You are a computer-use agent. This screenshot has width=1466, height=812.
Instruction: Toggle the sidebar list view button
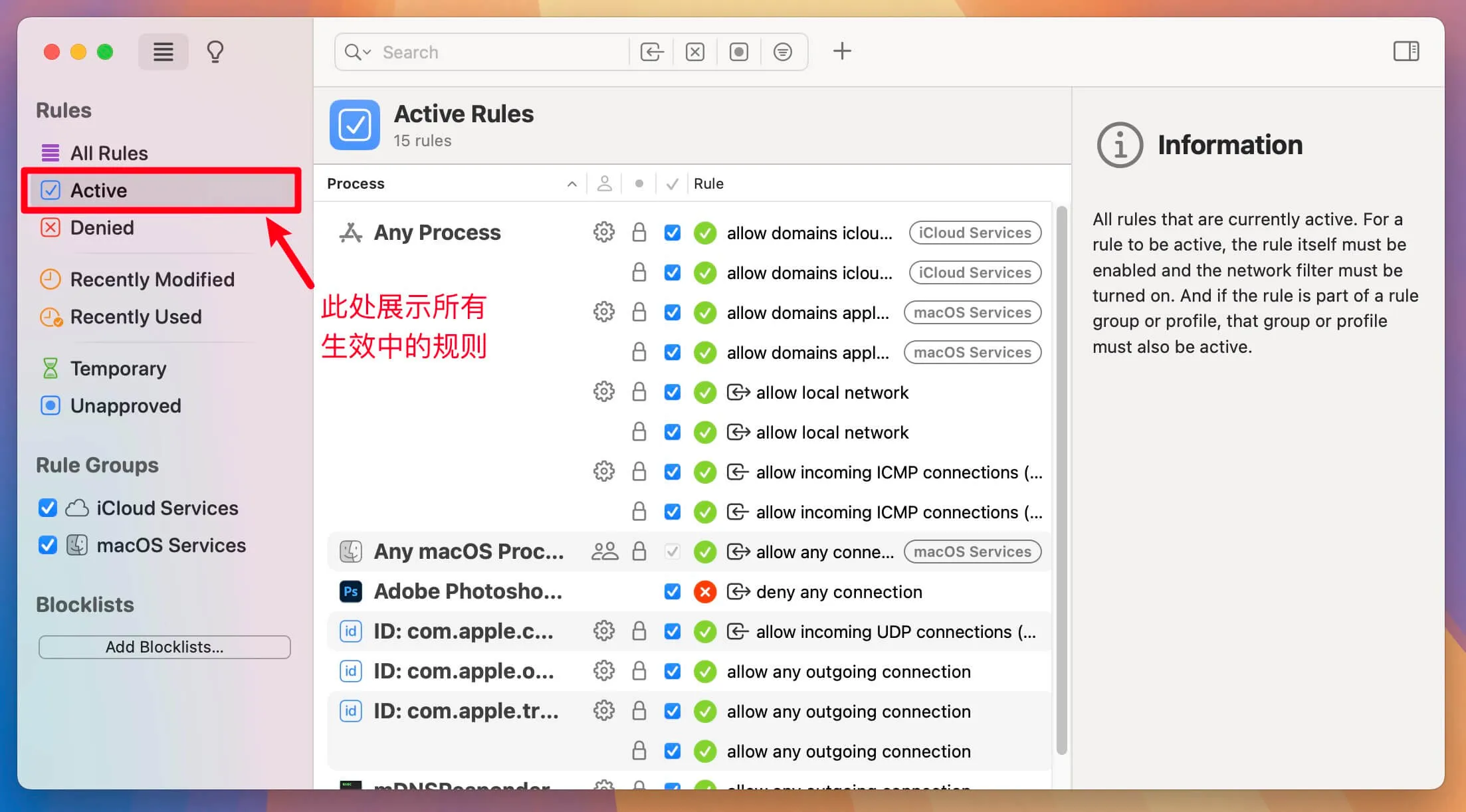(x=163, y=52)
